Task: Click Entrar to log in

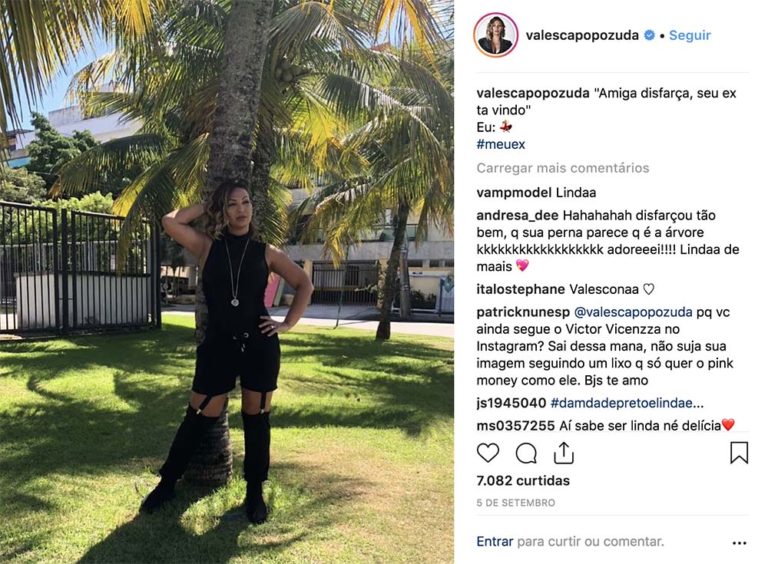Action: point(495,541)
